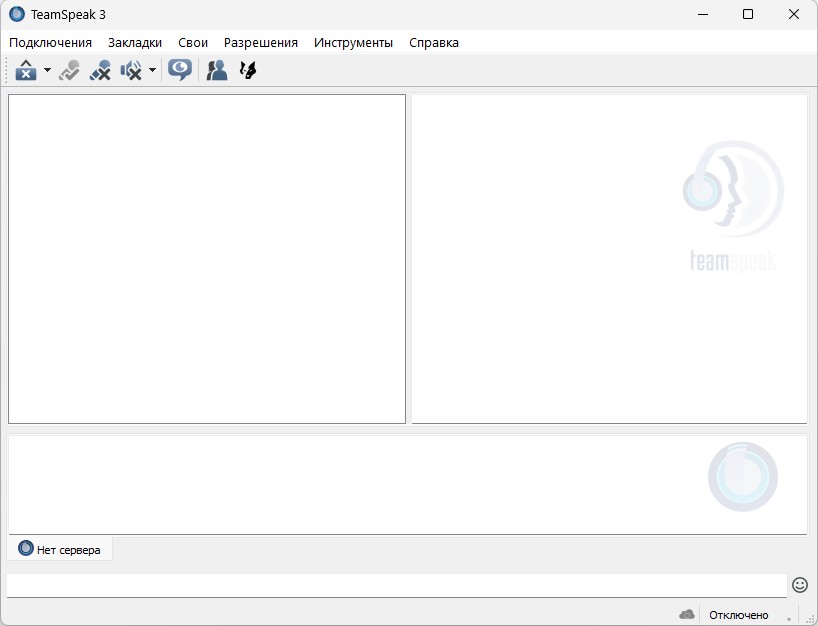Click the TeamSpeak 3 title bar icon

(17, 14)
